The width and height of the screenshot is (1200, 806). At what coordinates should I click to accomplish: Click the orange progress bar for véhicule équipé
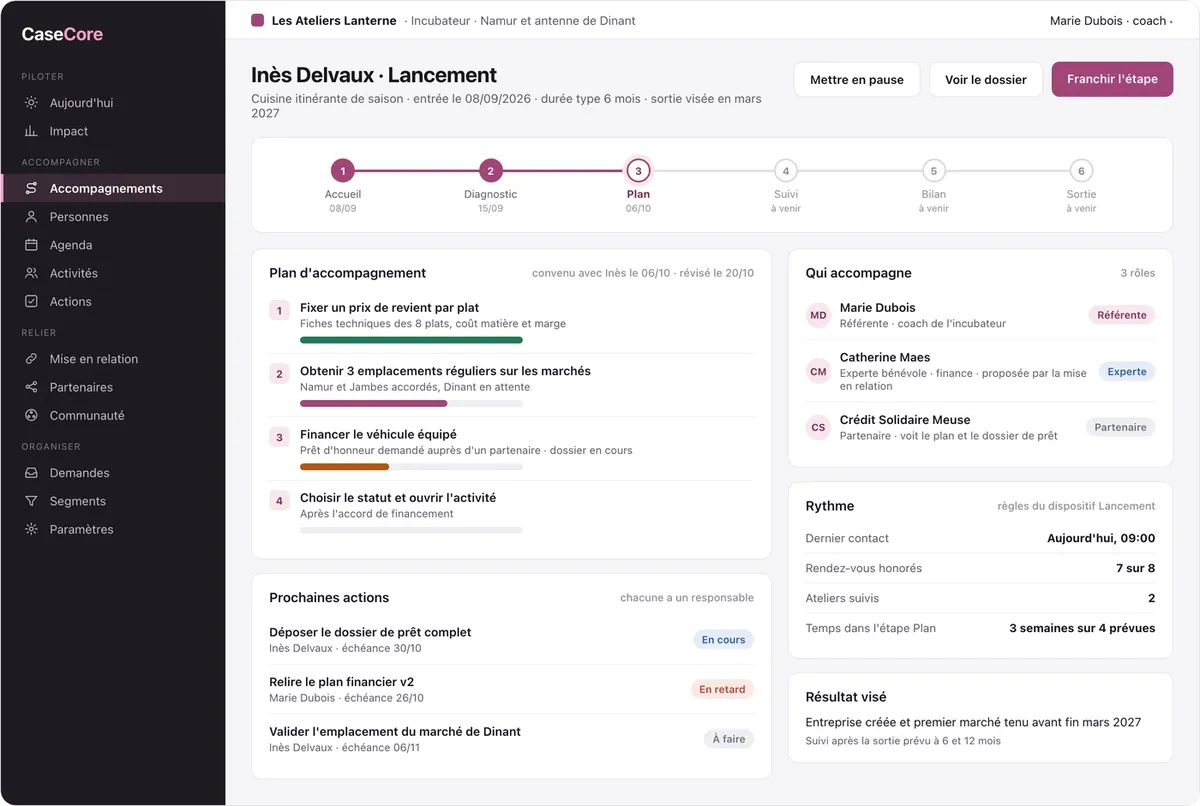pyautogui.click(x=344, y=467)
